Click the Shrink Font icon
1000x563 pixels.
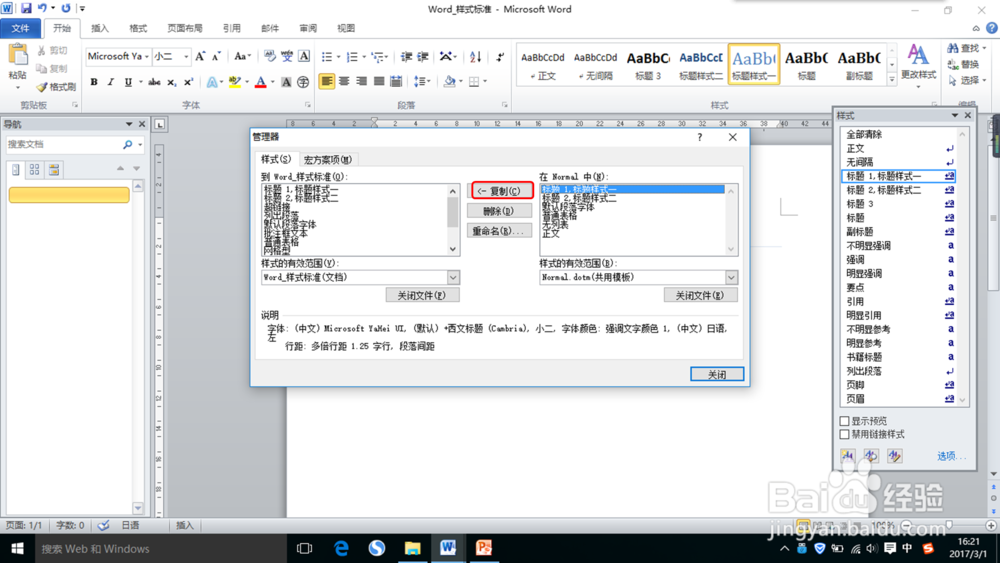point(217,57)
